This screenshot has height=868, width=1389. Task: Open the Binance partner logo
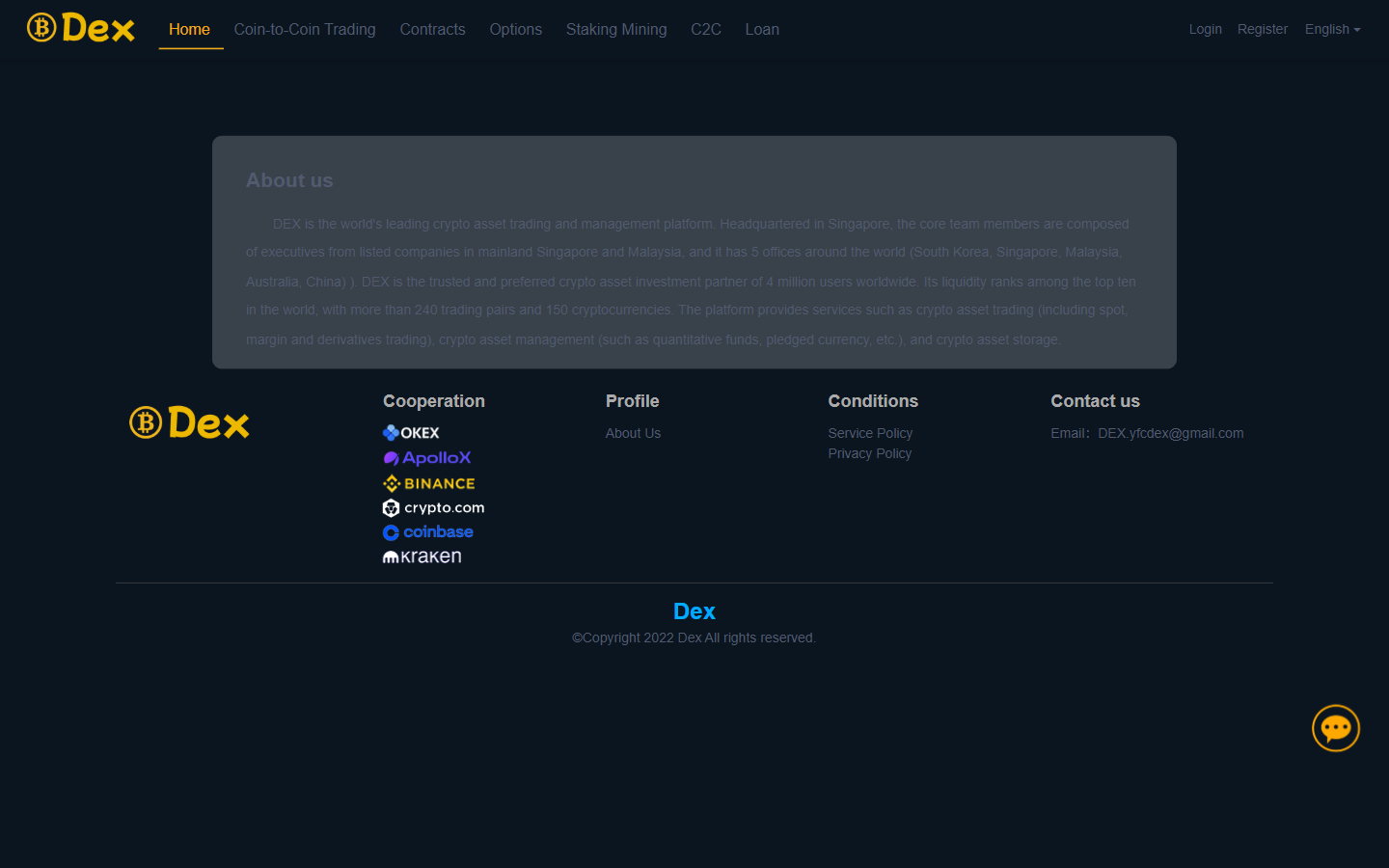tap(429, 483)
